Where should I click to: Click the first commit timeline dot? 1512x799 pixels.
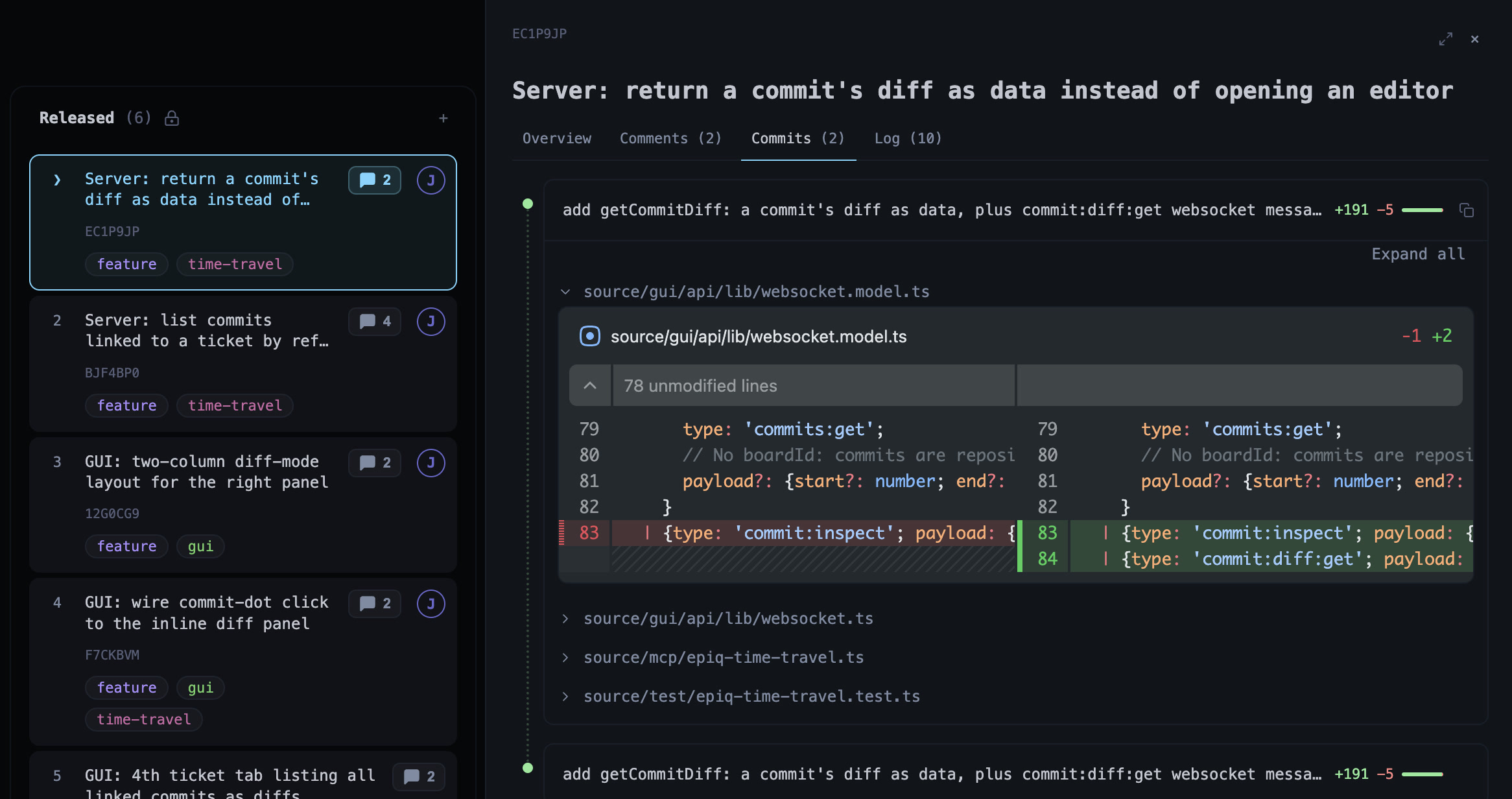(x=528, y=204)
